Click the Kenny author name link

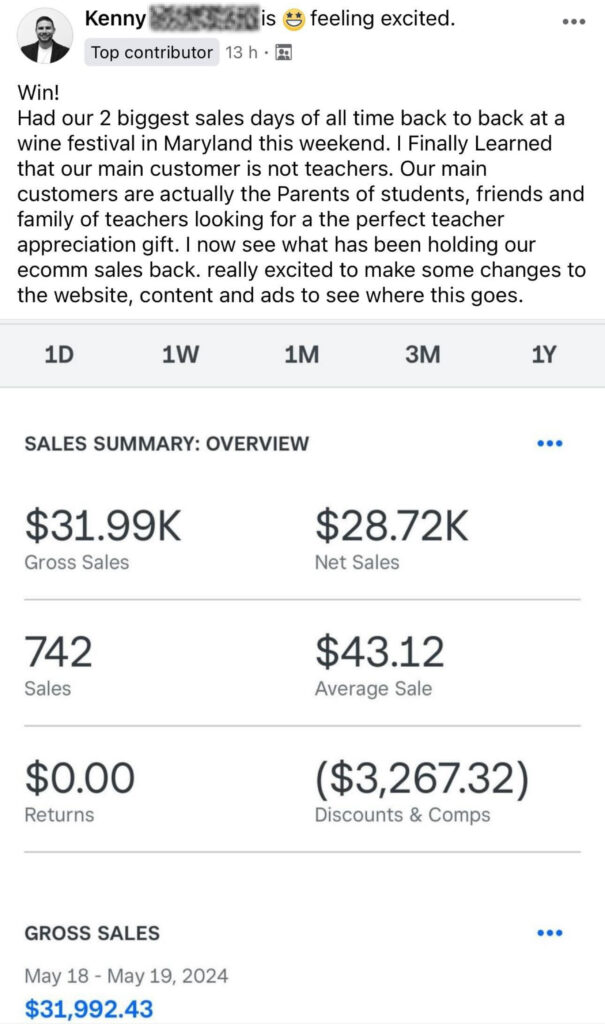[x=114, y=19]
